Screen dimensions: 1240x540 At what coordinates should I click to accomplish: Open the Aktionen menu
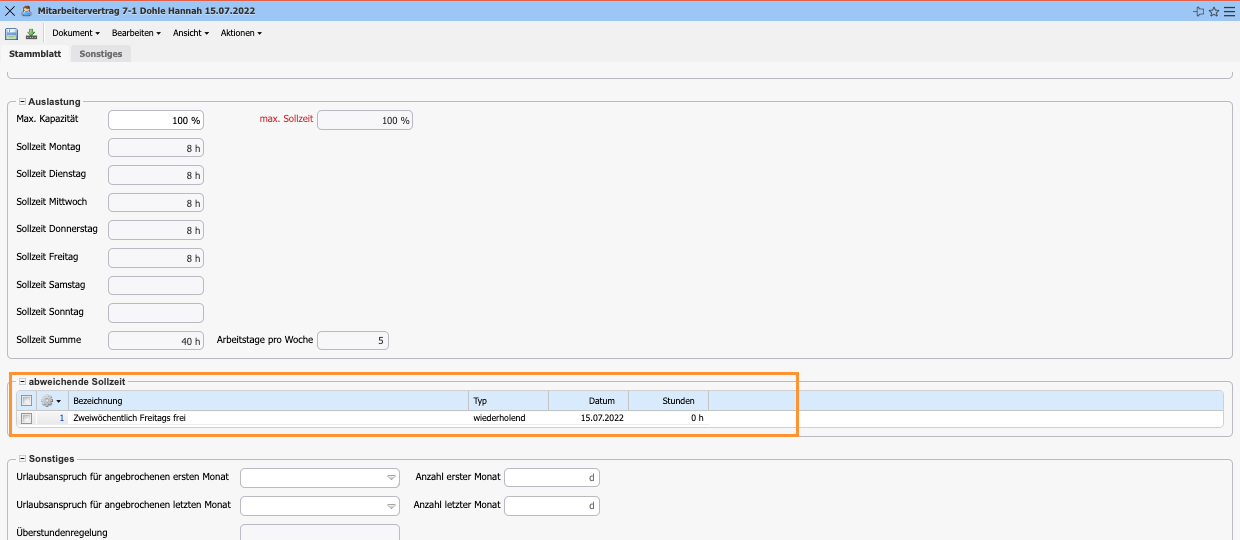pos(240,33)
